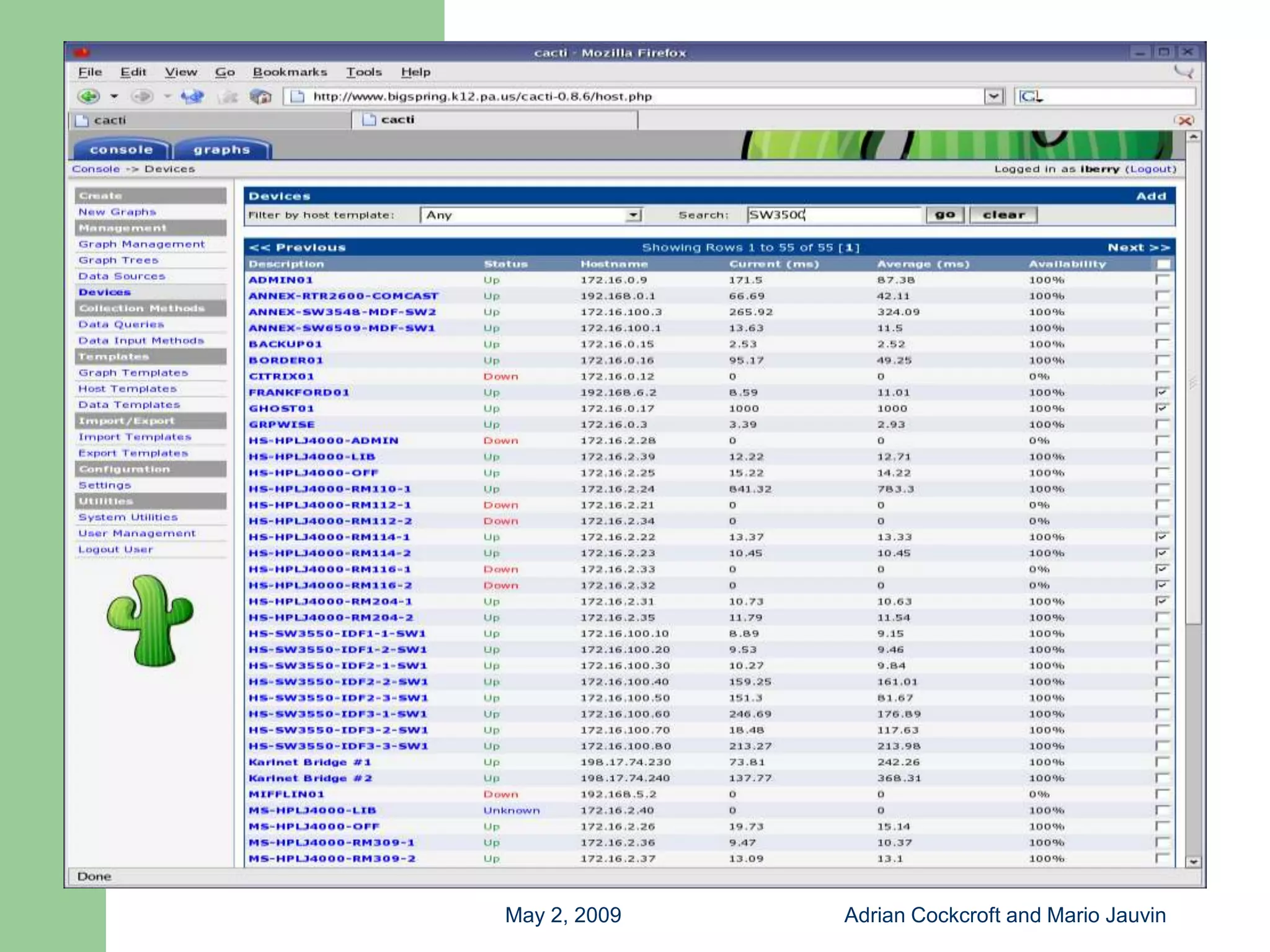Reload the page with the refresh icon
The width and height of the screenshot is (1270, 952).
tap(192, 97)
